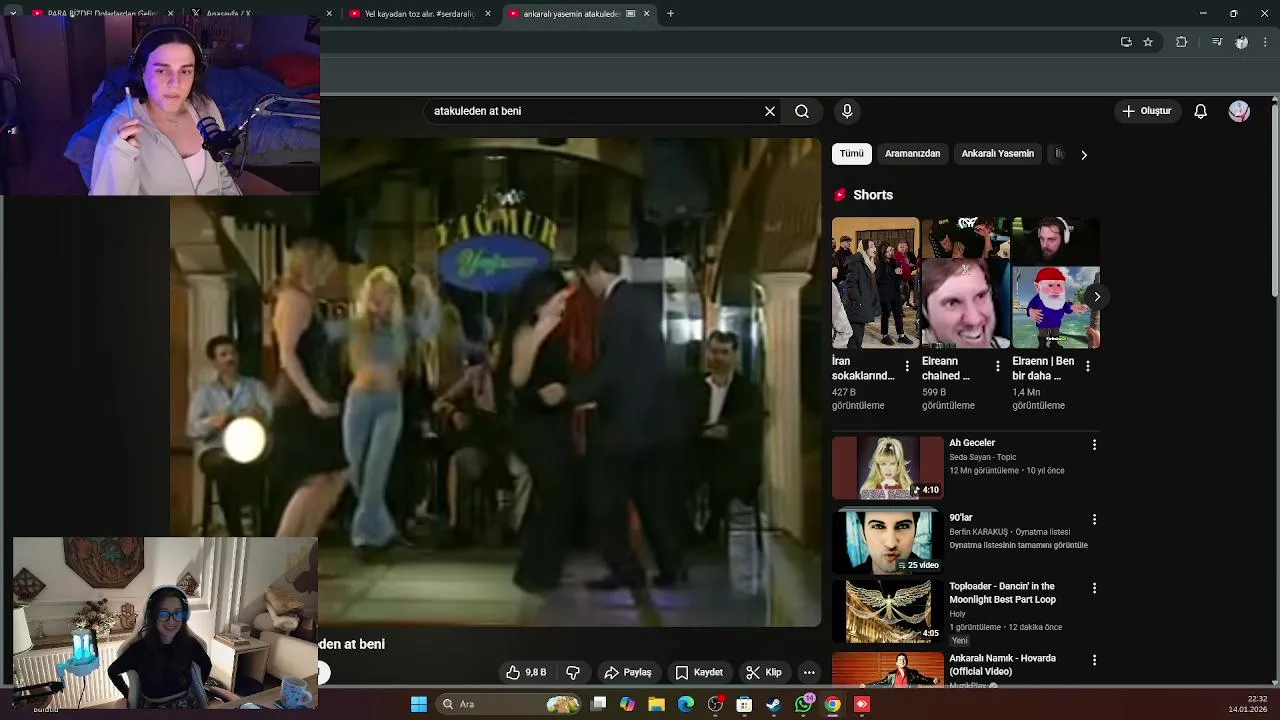The image size is (1280, 720).
Task: Open Microsoft Edge from taskbar
Action: click(x=686, y=704)
